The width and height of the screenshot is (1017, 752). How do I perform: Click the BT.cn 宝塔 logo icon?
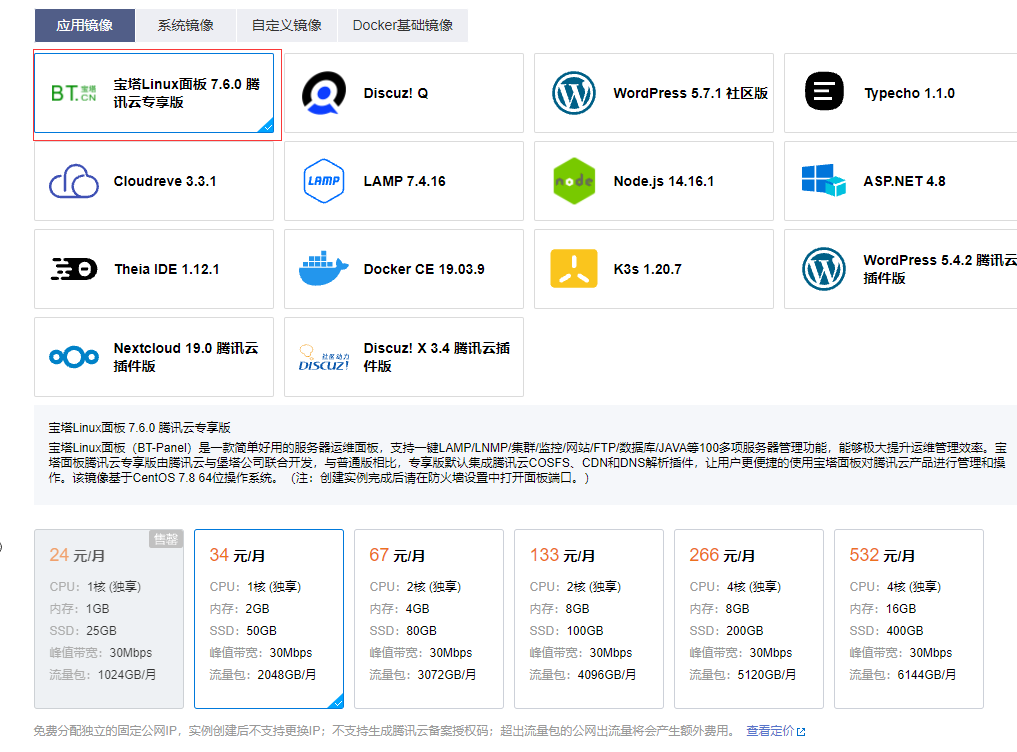coord(73,93)
